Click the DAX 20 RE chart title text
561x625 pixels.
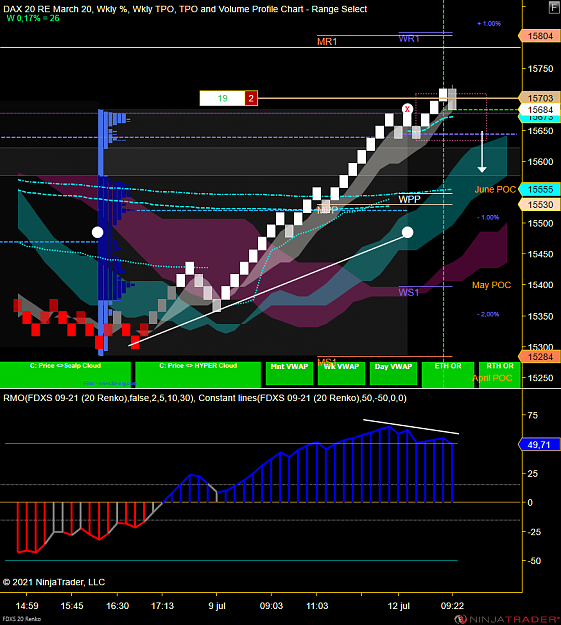185,9
